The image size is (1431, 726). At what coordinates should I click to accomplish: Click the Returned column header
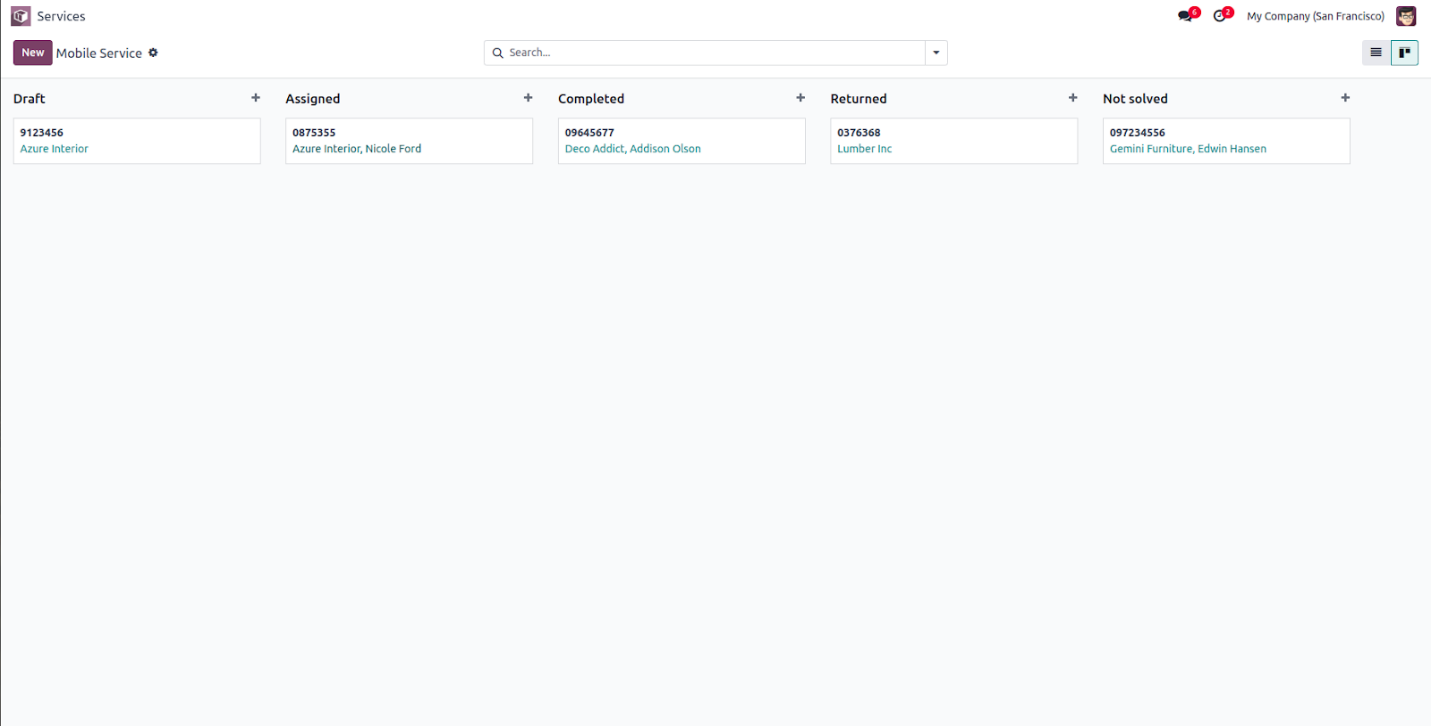(x=859, y=99)
